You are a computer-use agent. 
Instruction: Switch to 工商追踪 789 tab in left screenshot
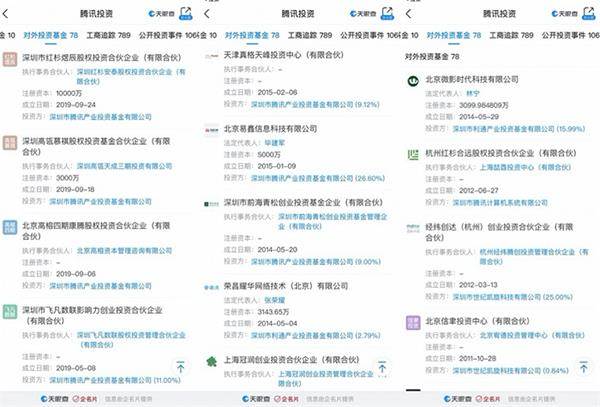click(108, 35)
